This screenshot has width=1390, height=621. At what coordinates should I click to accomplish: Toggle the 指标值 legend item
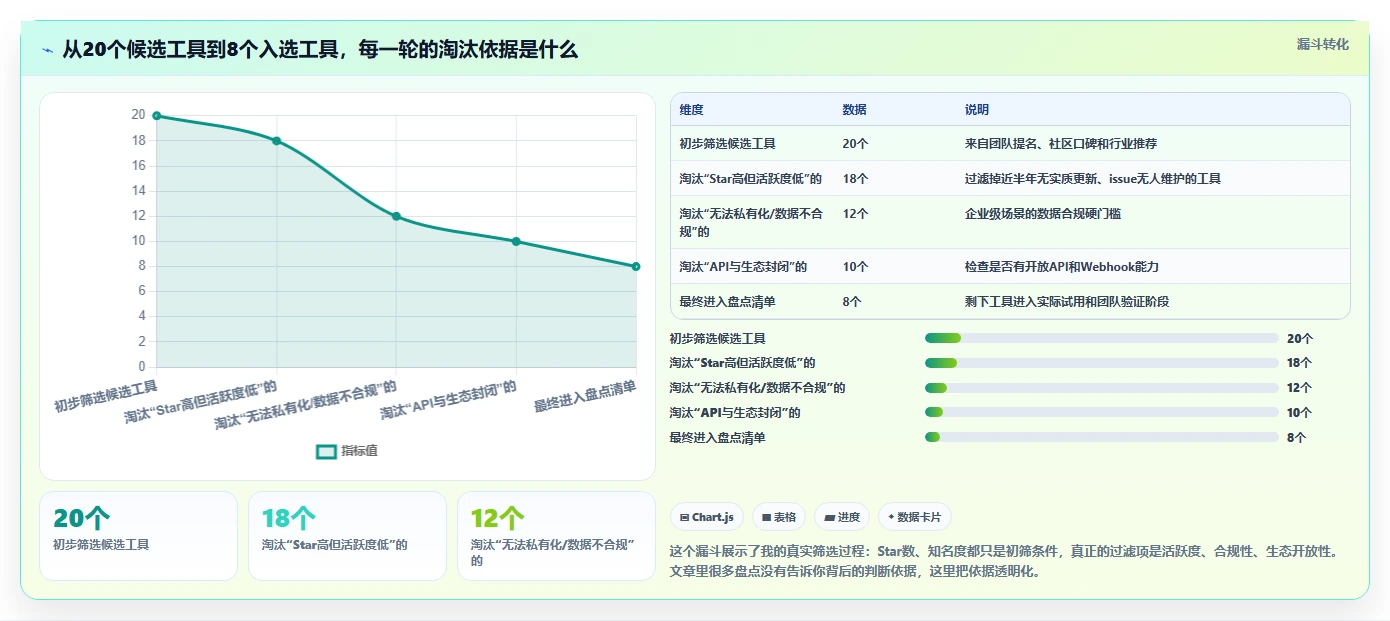(347, 451)
